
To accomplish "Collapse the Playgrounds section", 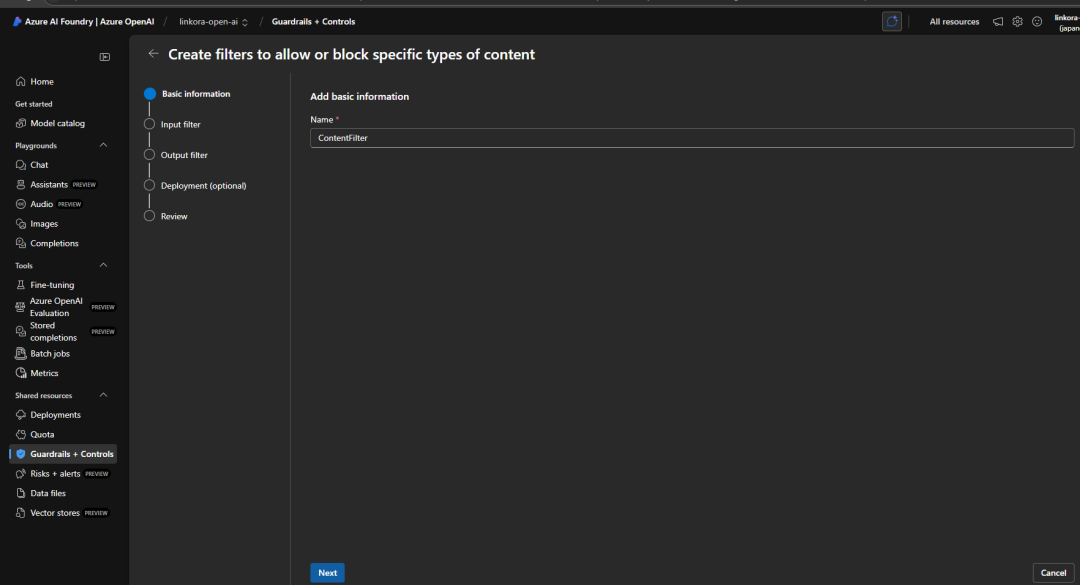I will [103, 144].
